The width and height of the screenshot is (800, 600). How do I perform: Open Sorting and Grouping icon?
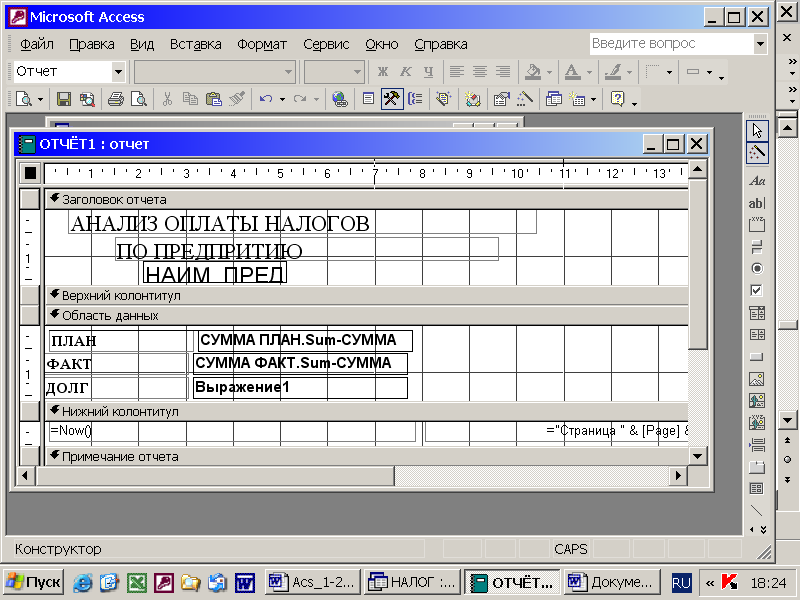(x=415, y=99)
